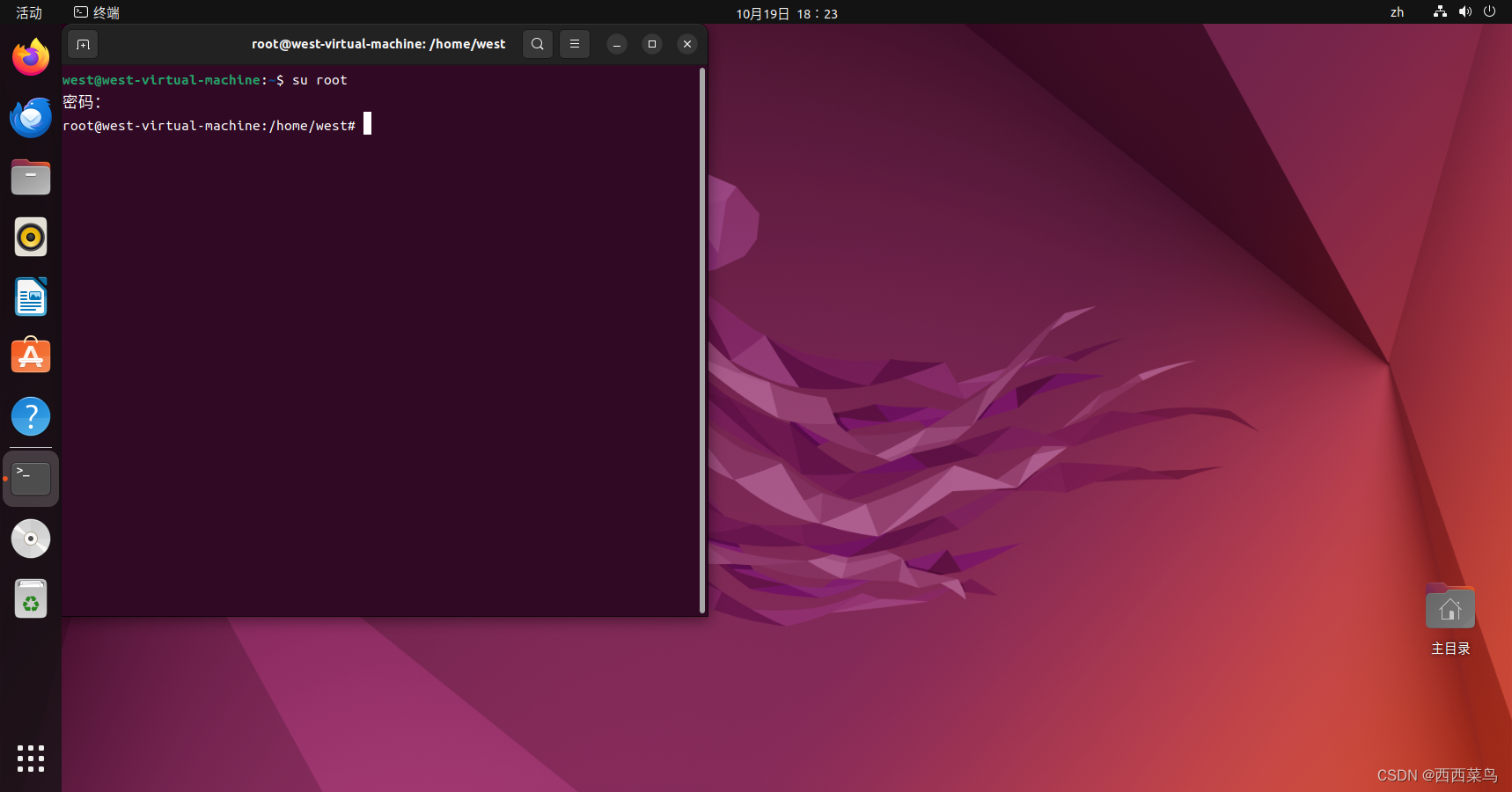Open the Files manager in the dock
The width and height of the screenshot is (1512, 792).
(x=31, y=177)
